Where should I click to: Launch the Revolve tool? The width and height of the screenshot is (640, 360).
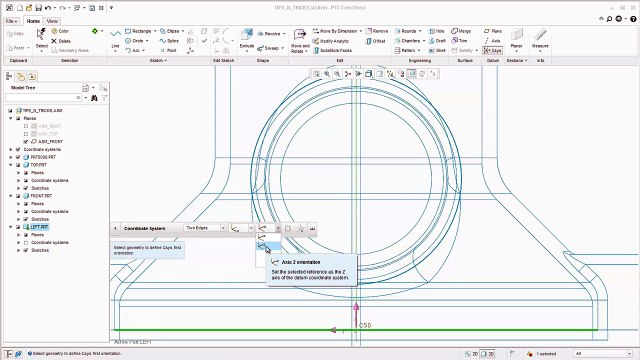click(269, 34)
